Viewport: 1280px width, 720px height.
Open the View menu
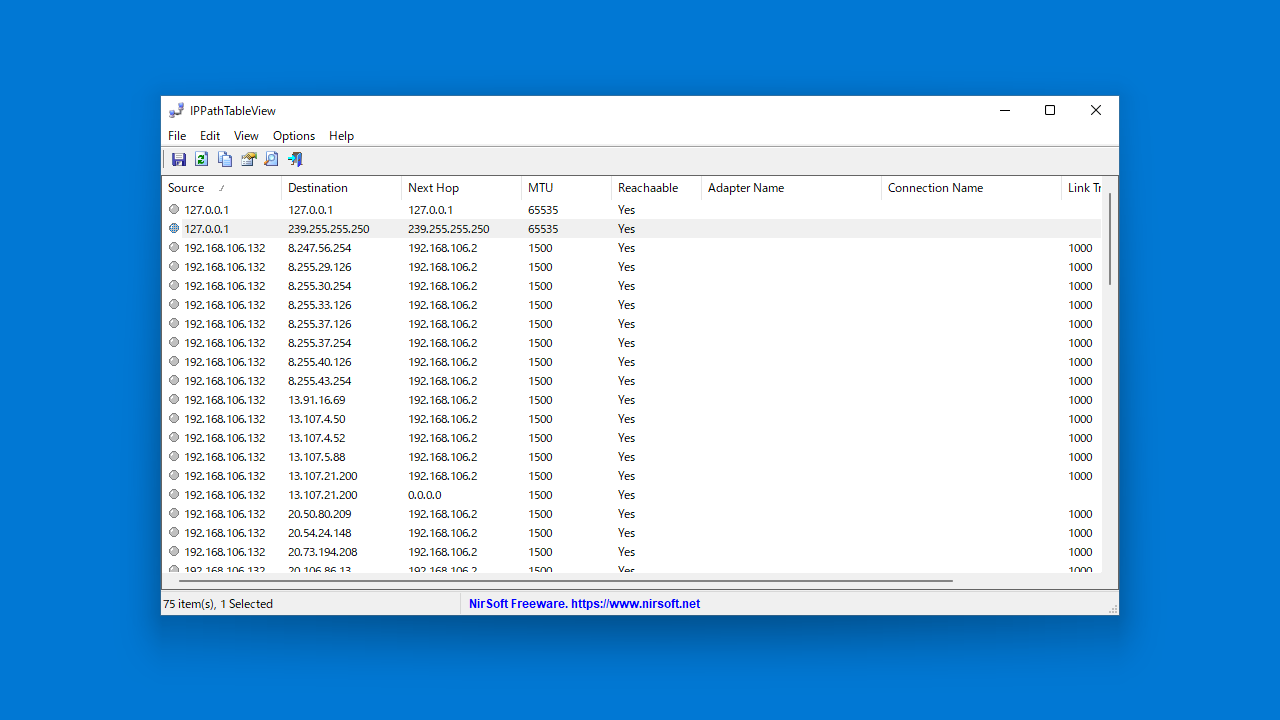click(246, 136)
